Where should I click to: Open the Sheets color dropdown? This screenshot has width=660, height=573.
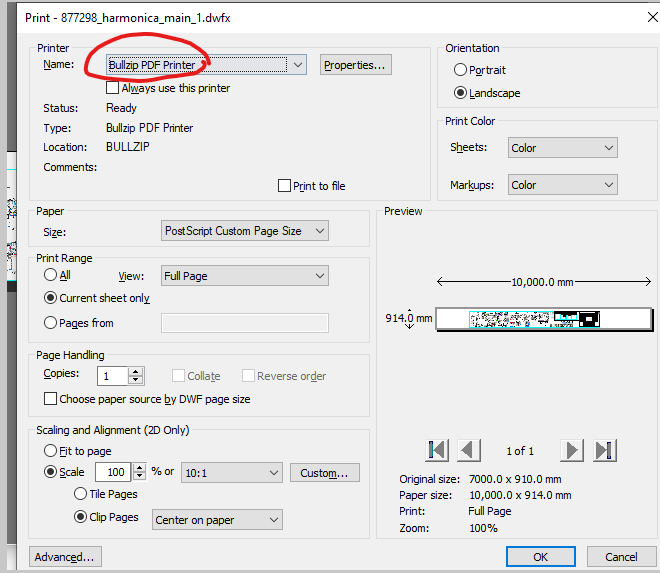(562, 148)
